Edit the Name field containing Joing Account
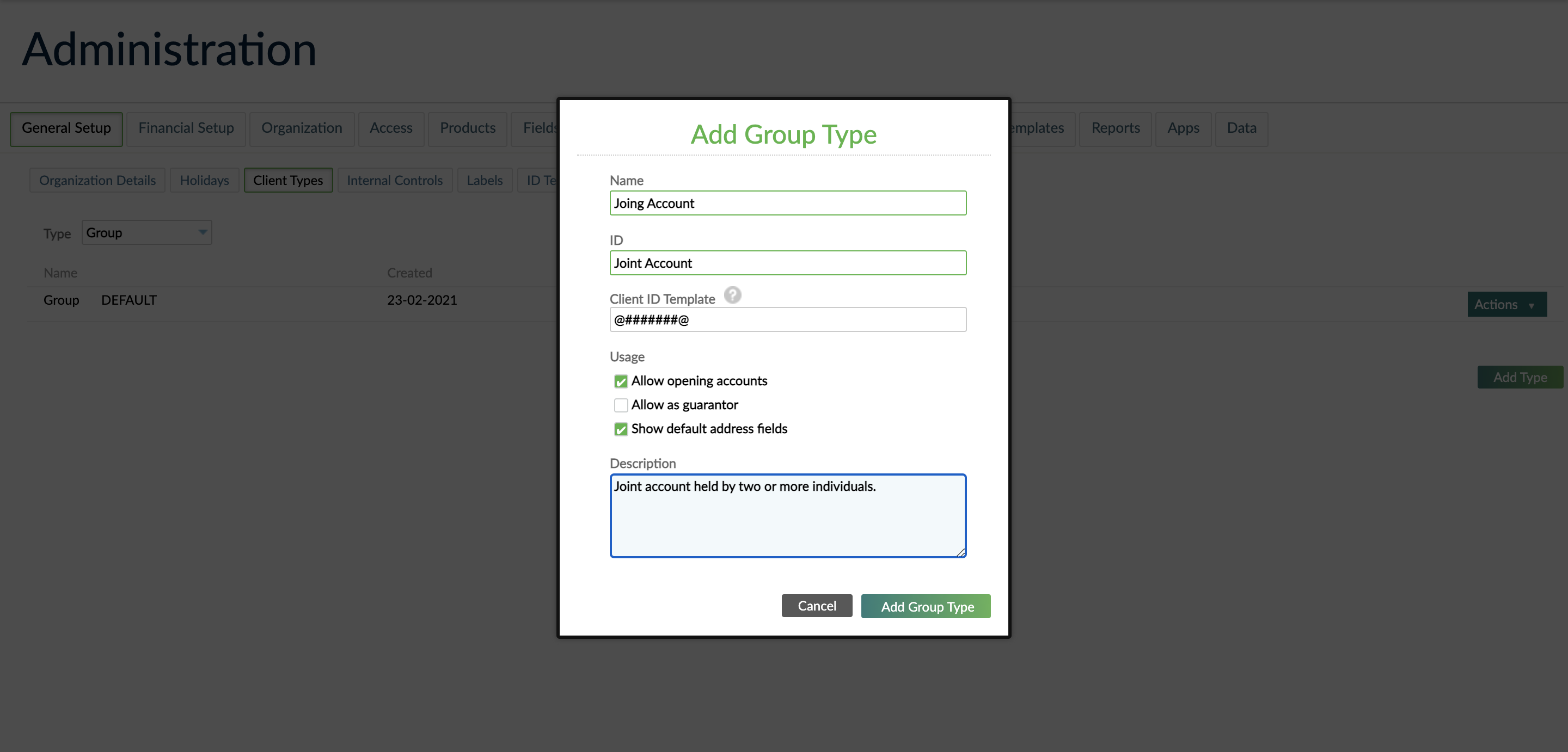This screenshot has width=1568, height=752. pos(788,203)
